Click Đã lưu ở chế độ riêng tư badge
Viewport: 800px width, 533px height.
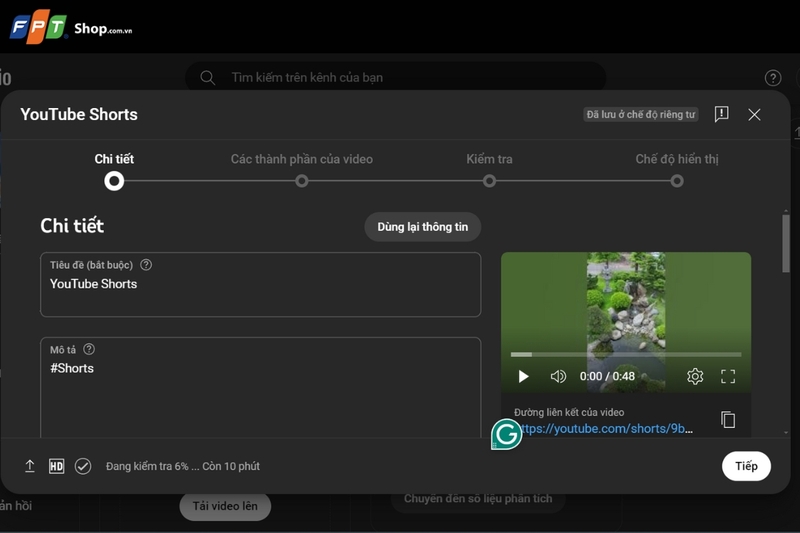640,114
